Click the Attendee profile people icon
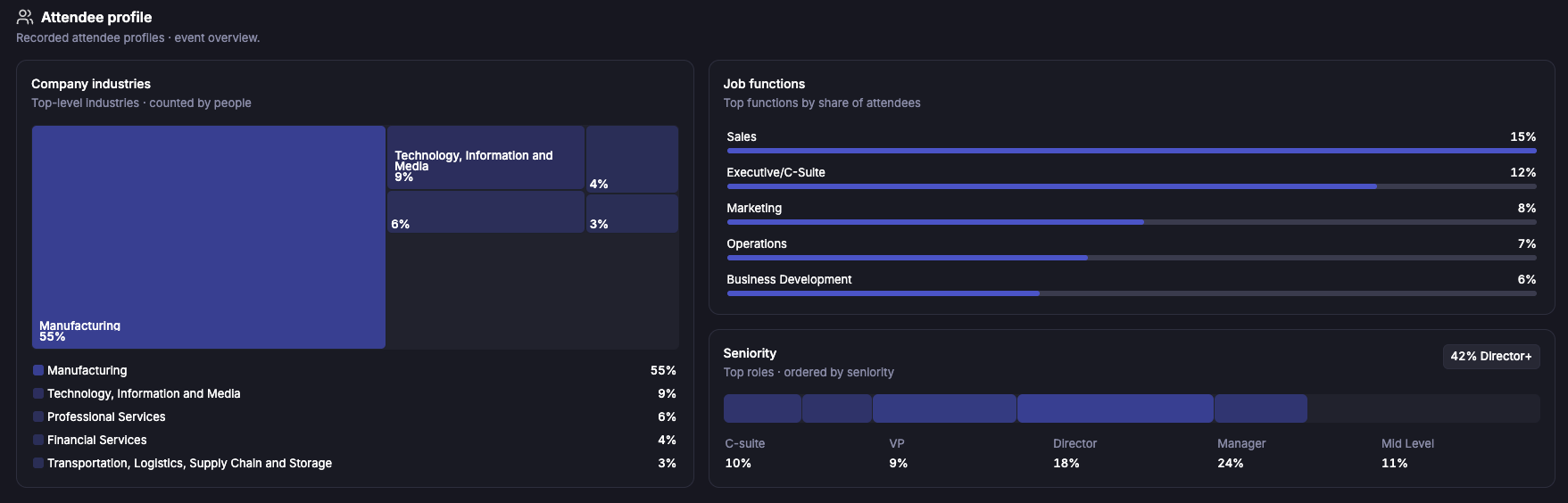The width and height of the screenshot is (1568, 503). (x=25, y=17)
